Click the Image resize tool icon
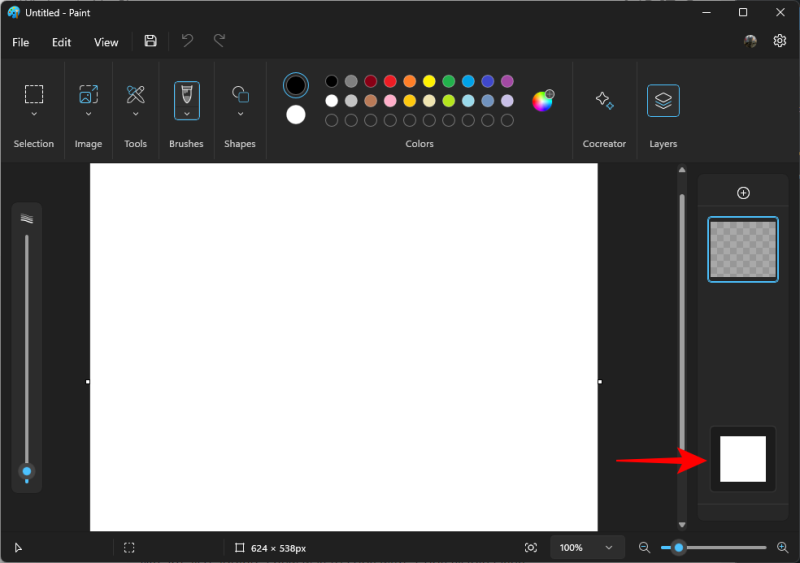Image resolution: width=800 pixels, height=563 pixels. click(x=88, y=94)
